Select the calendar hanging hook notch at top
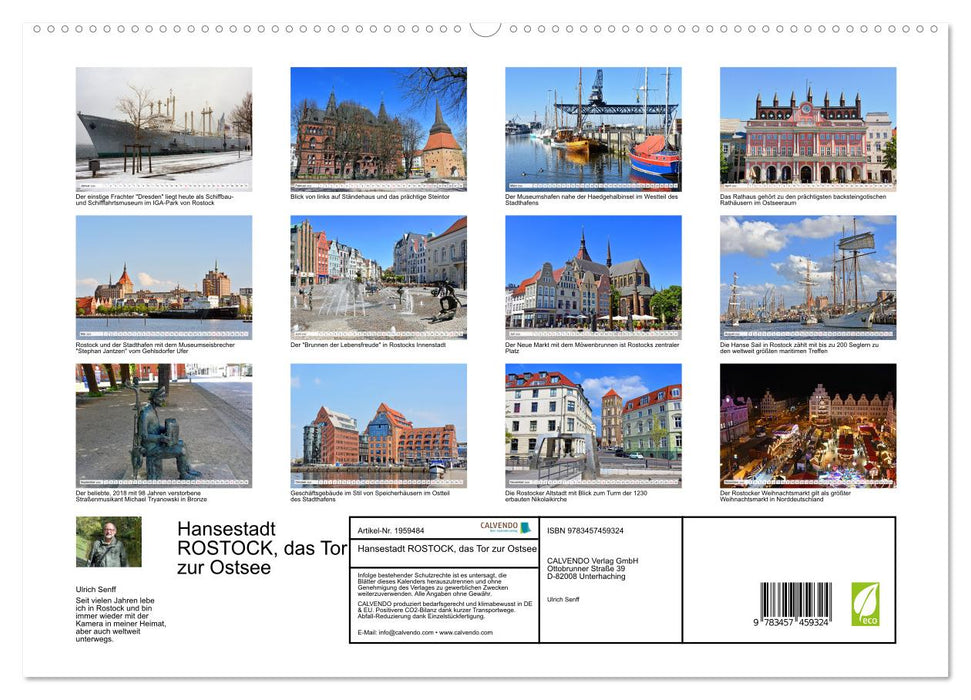The image size is (971, 700). coord(485,29)
